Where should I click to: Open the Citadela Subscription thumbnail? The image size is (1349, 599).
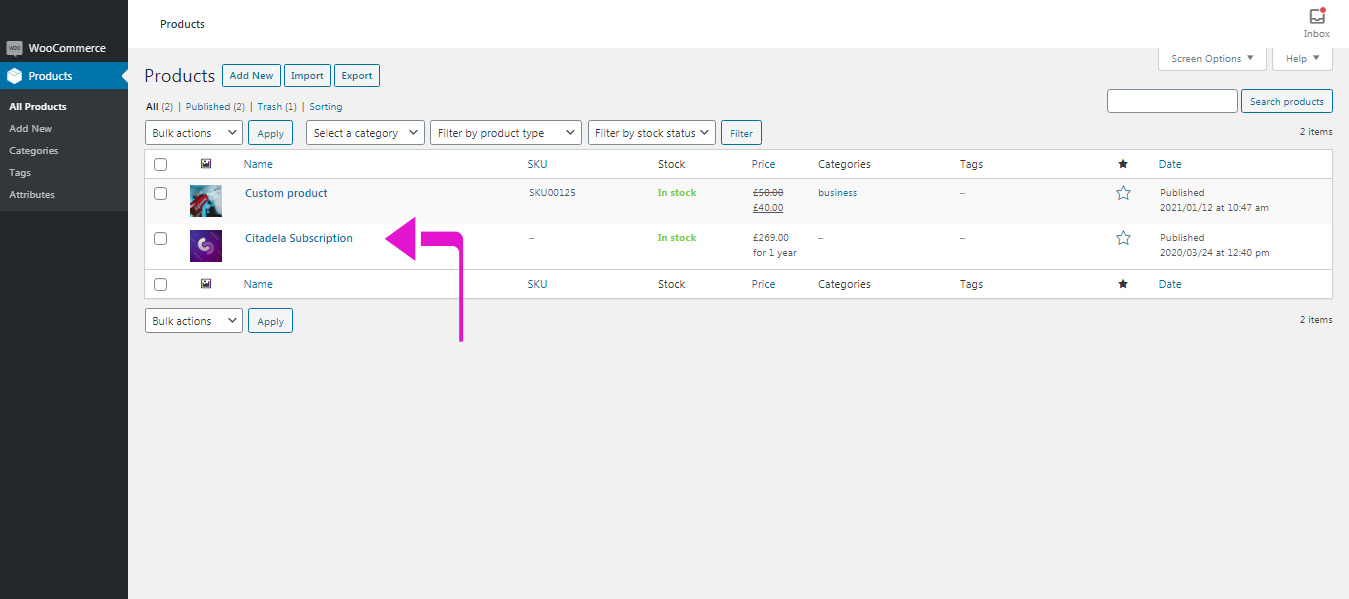coord(206,246)
